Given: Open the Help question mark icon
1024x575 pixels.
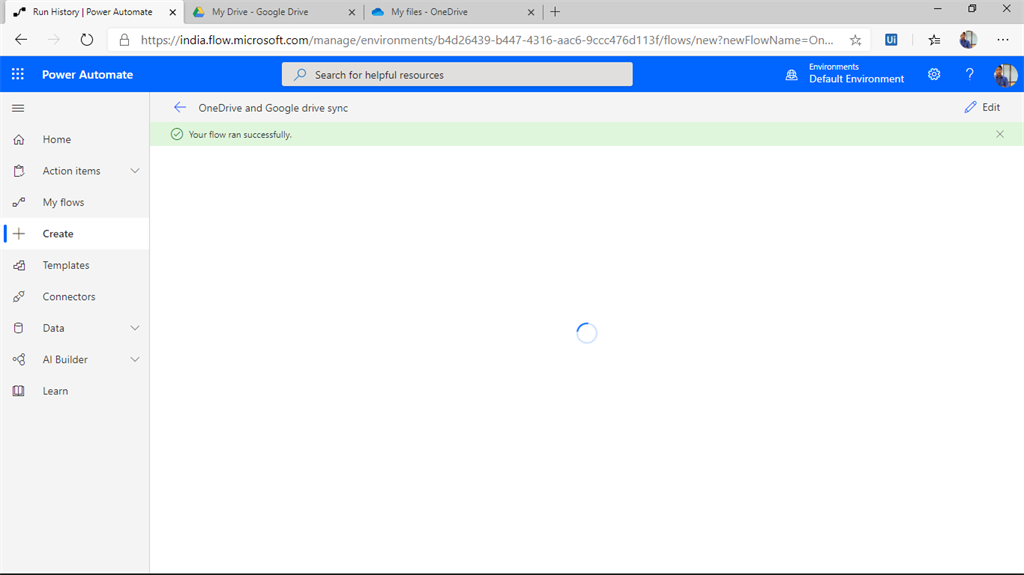Looking at the screenshot, I should (x=969, y=74).
